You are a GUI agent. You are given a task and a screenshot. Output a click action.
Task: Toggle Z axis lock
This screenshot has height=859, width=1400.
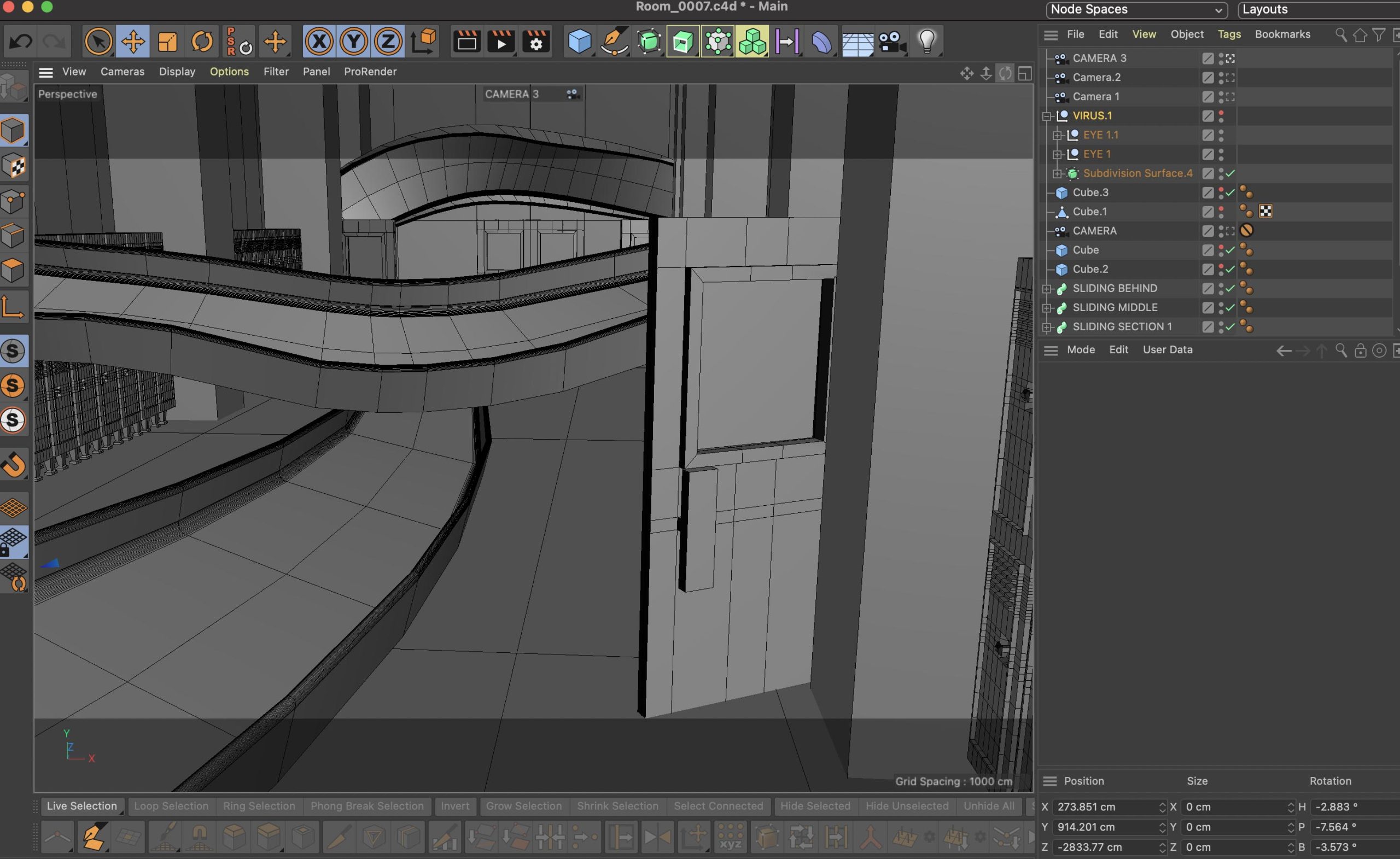click(388, 42)
